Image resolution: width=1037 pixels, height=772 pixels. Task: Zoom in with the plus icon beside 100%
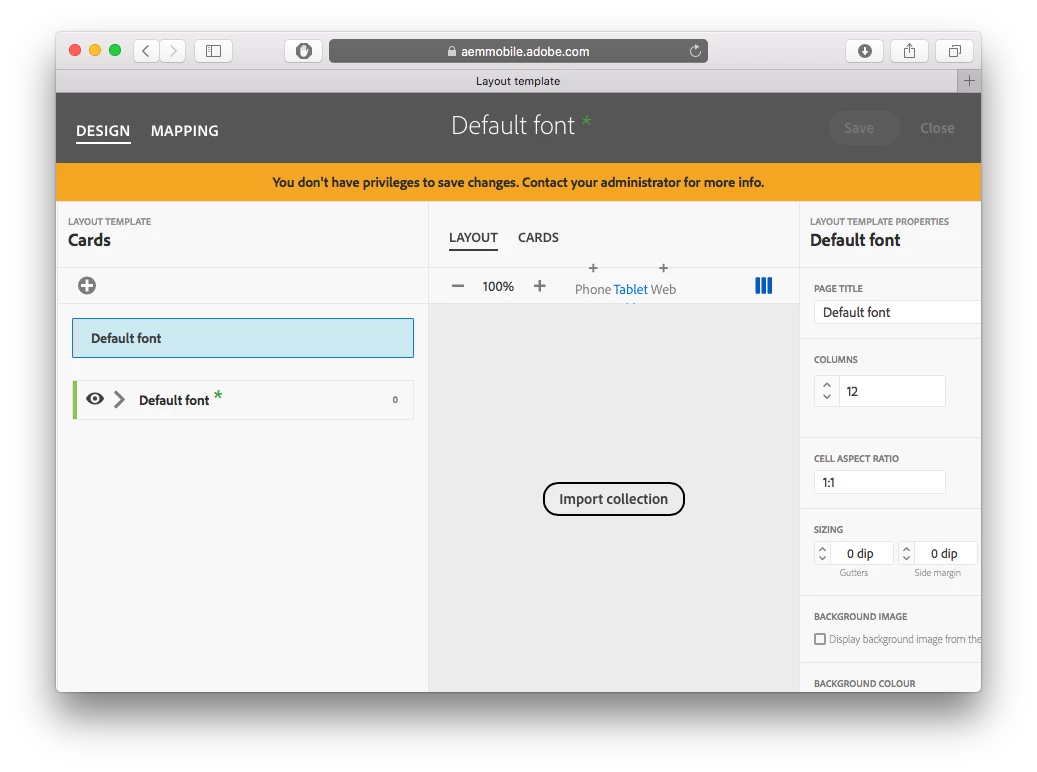(540, 286)
